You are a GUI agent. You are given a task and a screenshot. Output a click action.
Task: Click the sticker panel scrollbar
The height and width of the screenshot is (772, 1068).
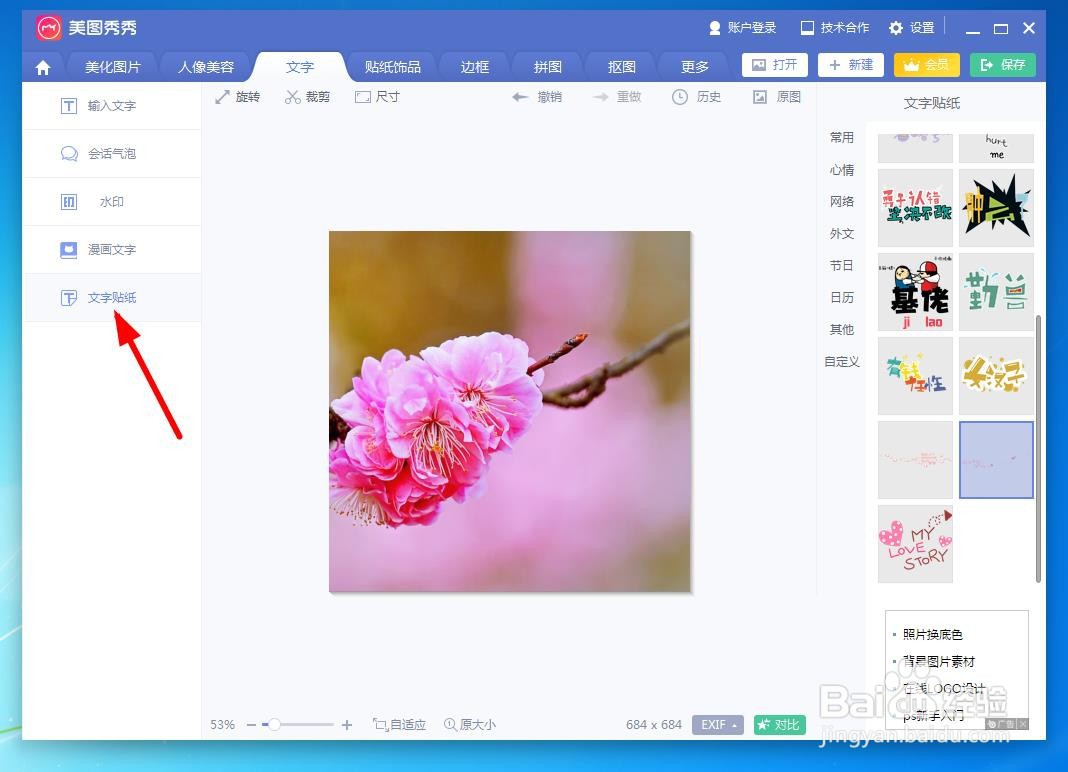point(1038,448)
